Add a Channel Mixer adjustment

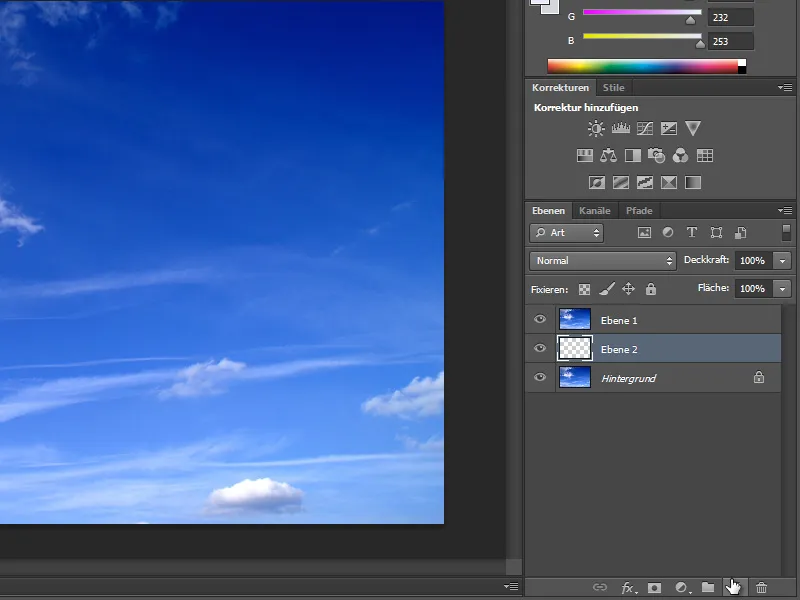(681, 156)
